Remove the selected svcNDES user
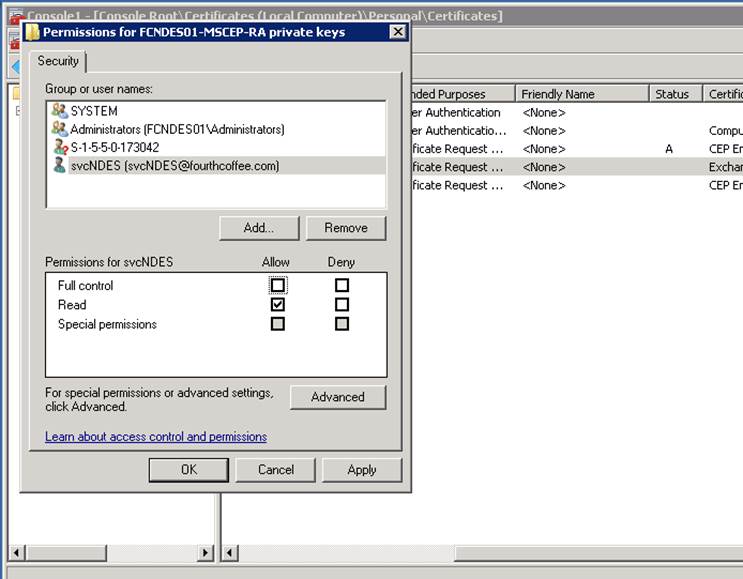 point(345,228)
